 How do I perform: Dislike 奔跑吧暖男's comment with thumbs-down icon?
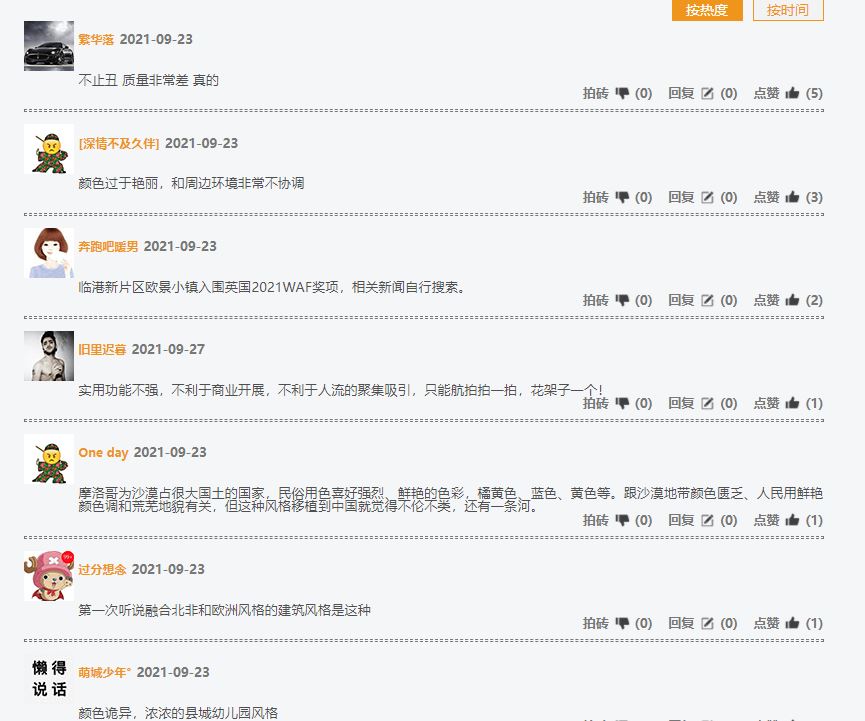[622, 300]
